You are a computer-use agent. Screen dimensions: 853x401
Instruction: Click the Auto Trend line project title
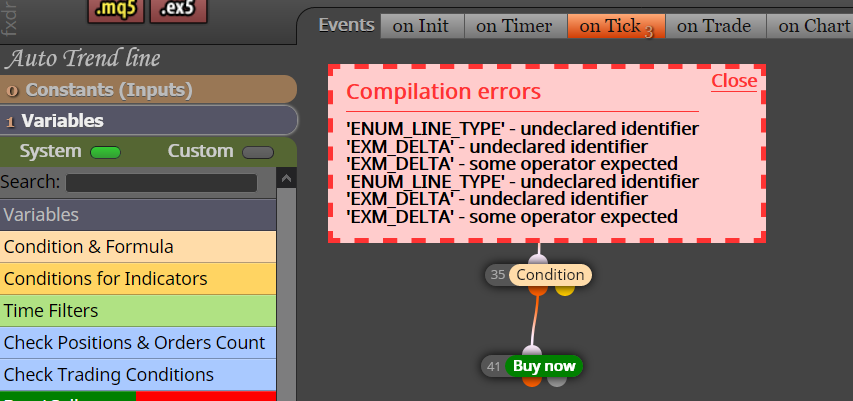tap(83, 59)
